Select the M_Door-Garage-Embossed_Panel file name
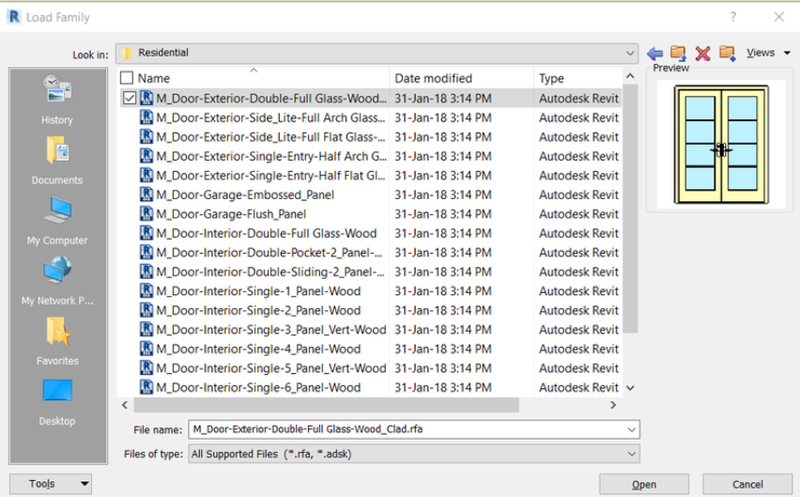Viewport: 800px width, 497px height. 245,194
